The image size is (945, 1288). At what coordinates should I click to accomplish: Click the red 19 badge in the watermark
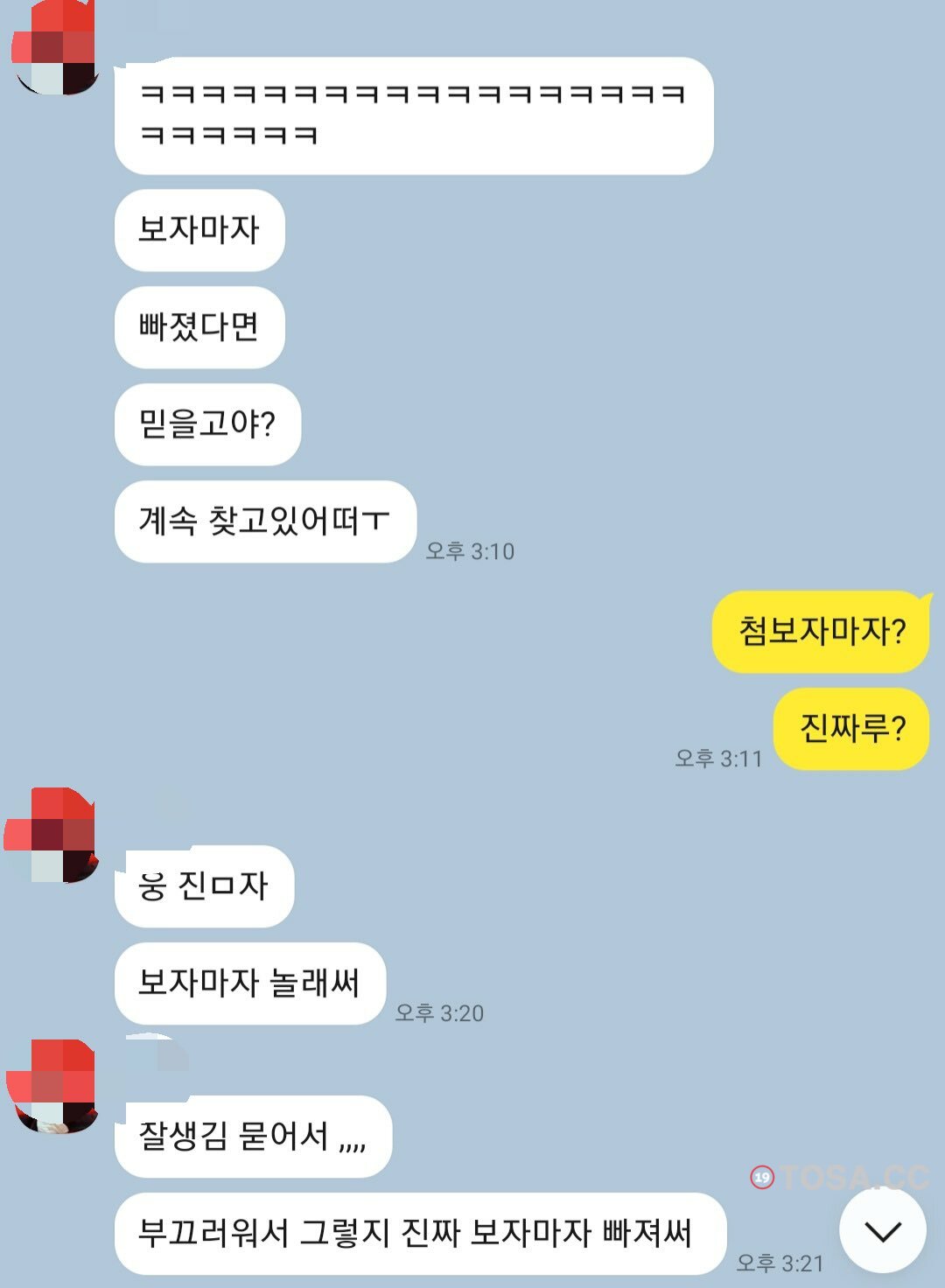click(761, 1178)
